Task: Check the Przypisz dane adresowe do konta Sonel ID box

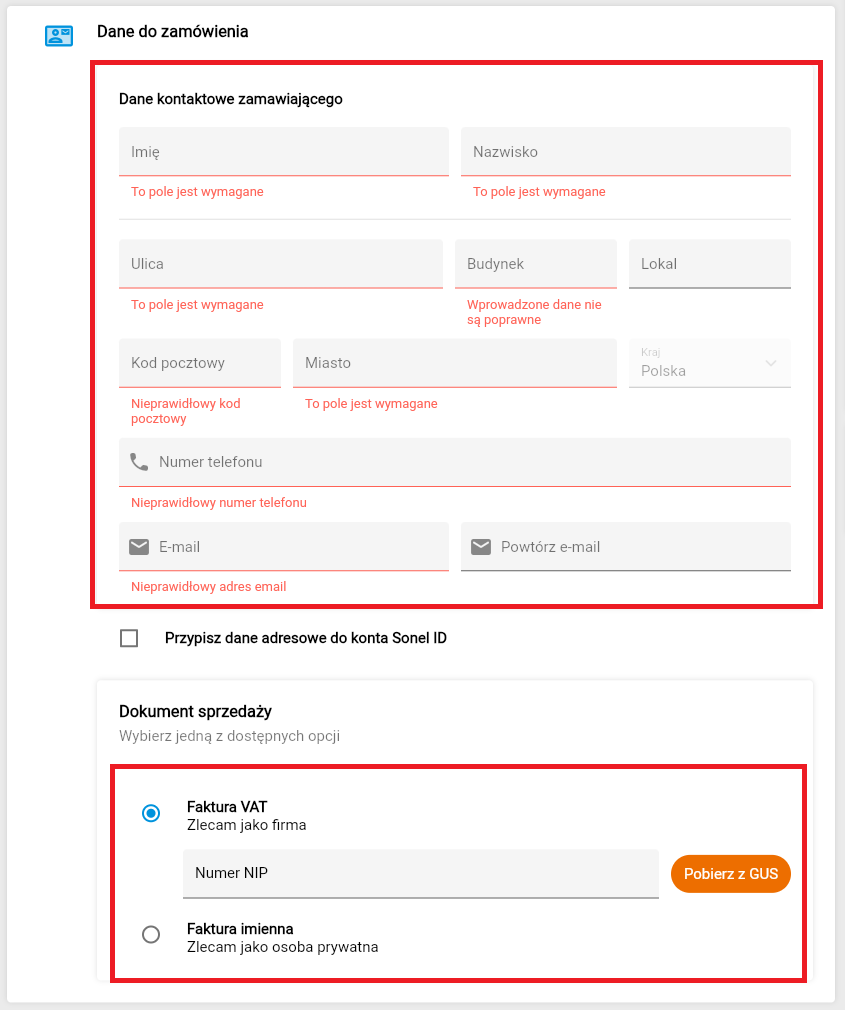Action: [129, 638]
